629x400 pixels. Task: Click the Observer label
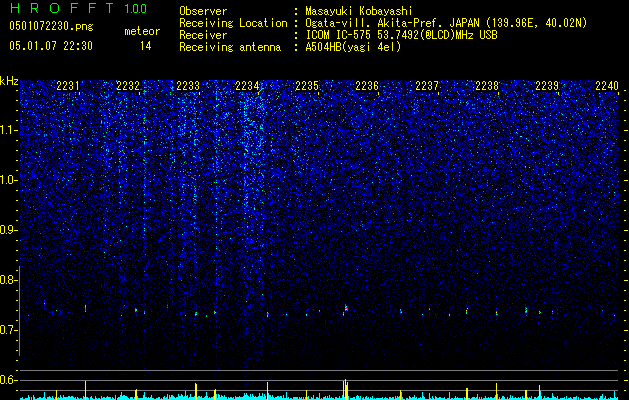(203, 11)
